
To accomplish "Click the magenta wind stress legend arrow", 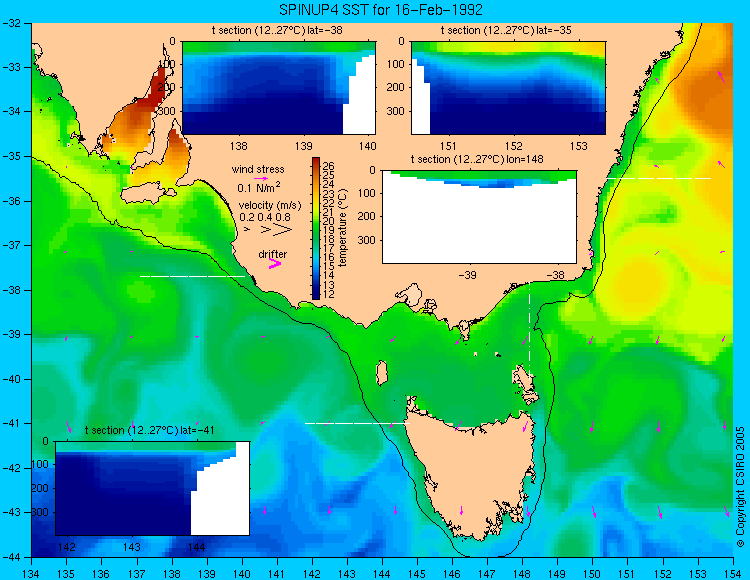I will point(261,178).
